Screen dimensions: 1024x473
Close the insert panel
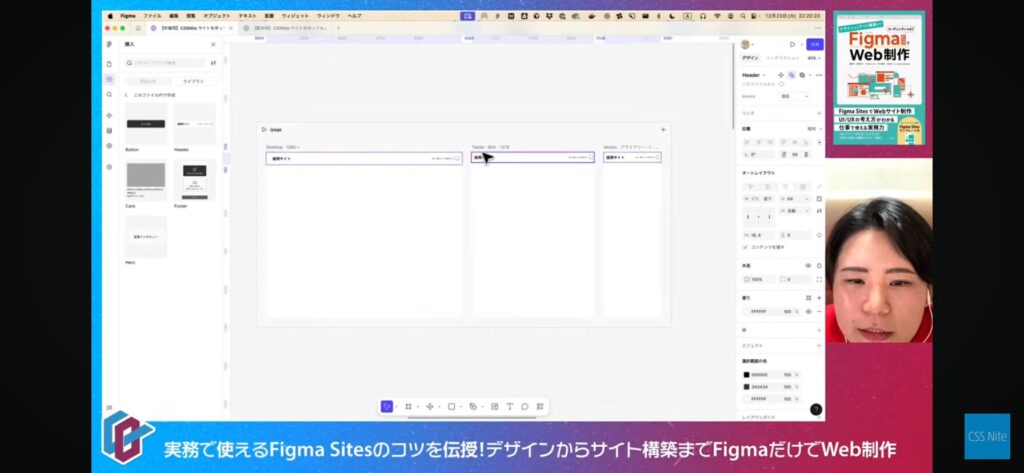[x=213, y=45]
